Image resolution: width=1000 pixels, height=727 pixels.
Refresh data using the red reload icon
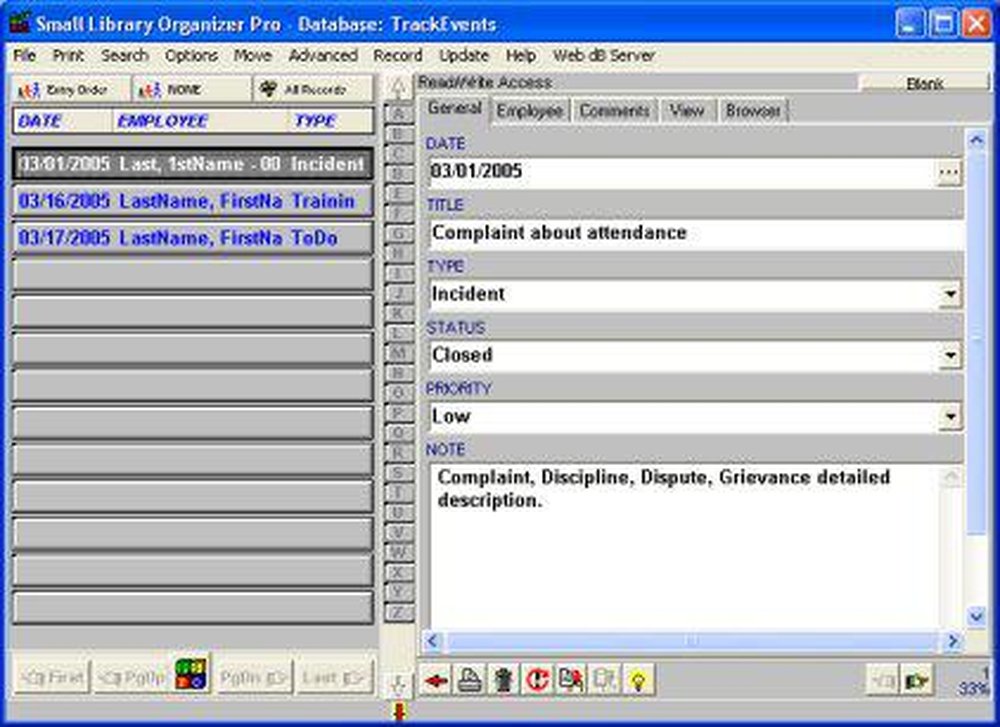pyautogui.click(x=538, y=680)
